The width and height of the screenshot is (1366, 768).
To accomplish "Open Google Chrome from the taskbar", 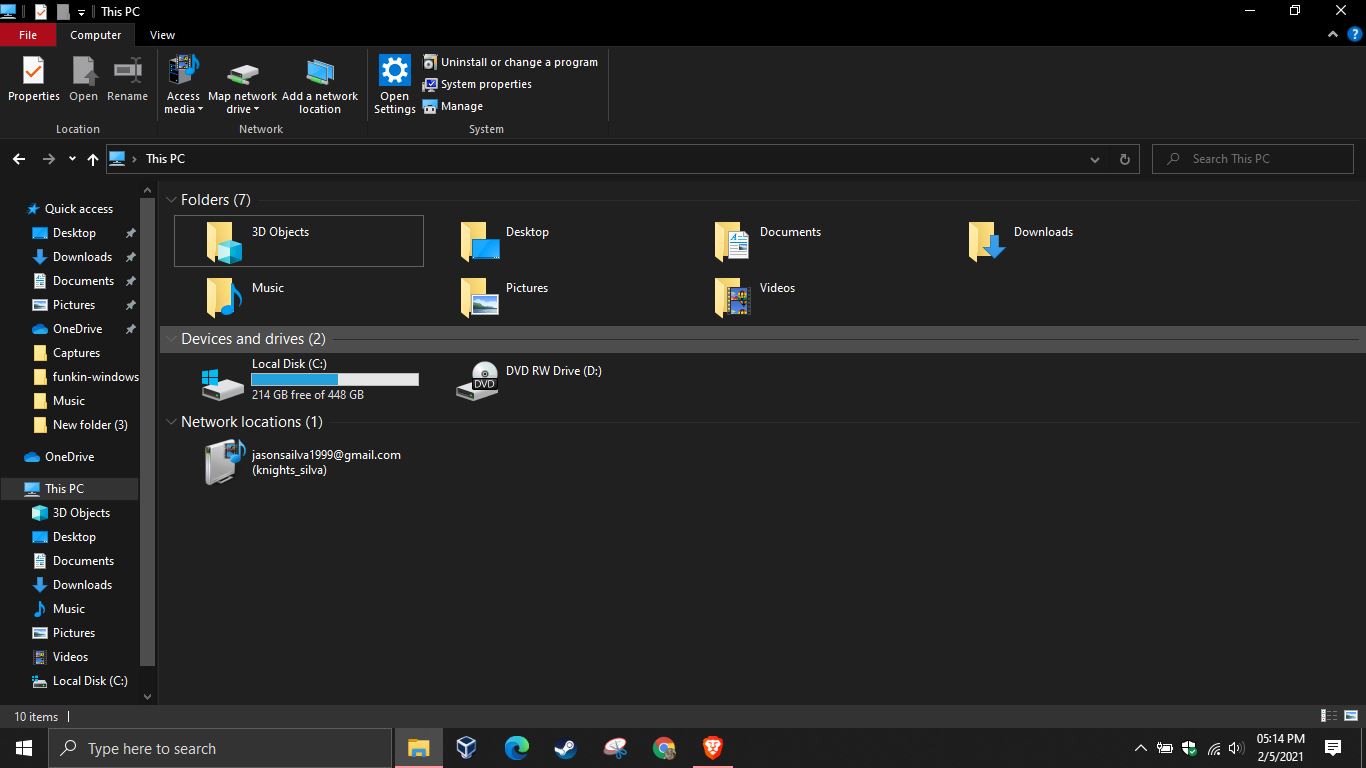I will coord(663,748).
